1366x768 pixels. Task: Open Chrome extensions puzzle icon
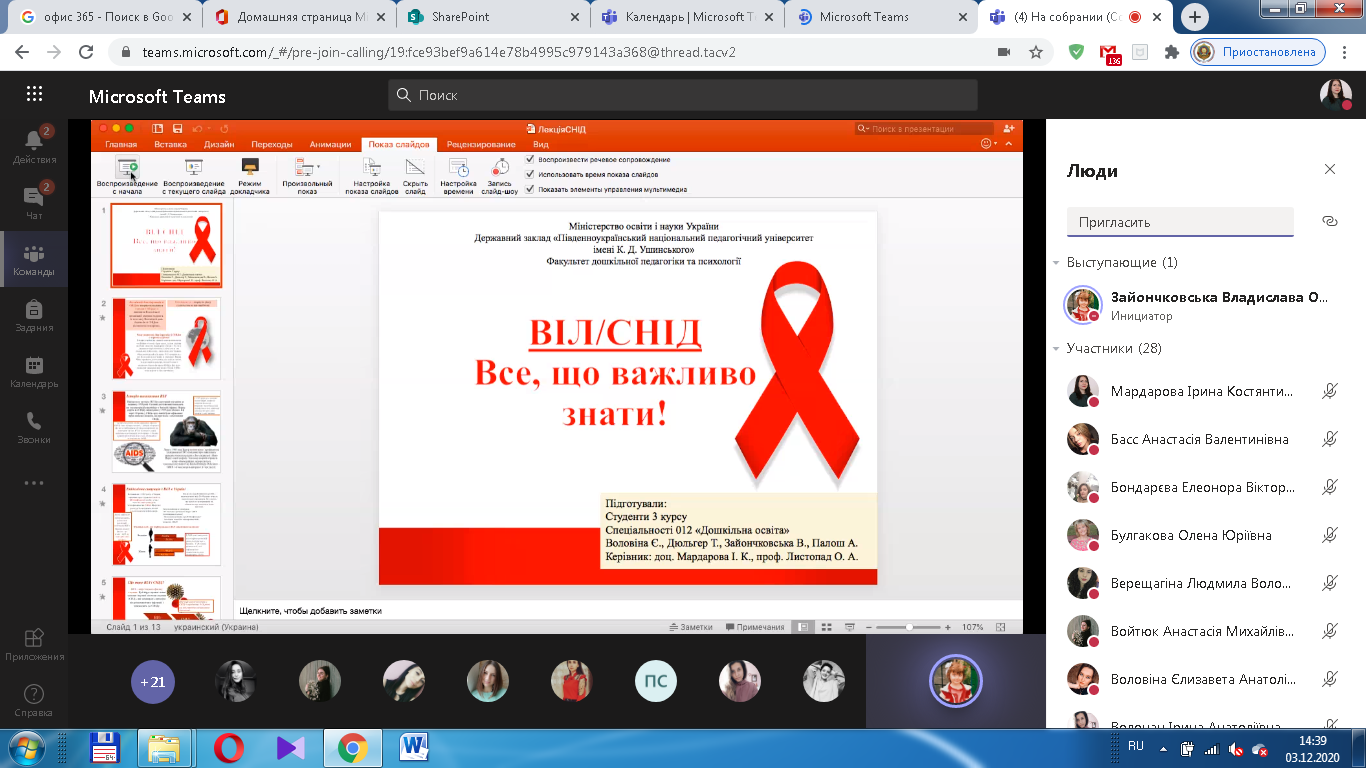point(1172,52)
